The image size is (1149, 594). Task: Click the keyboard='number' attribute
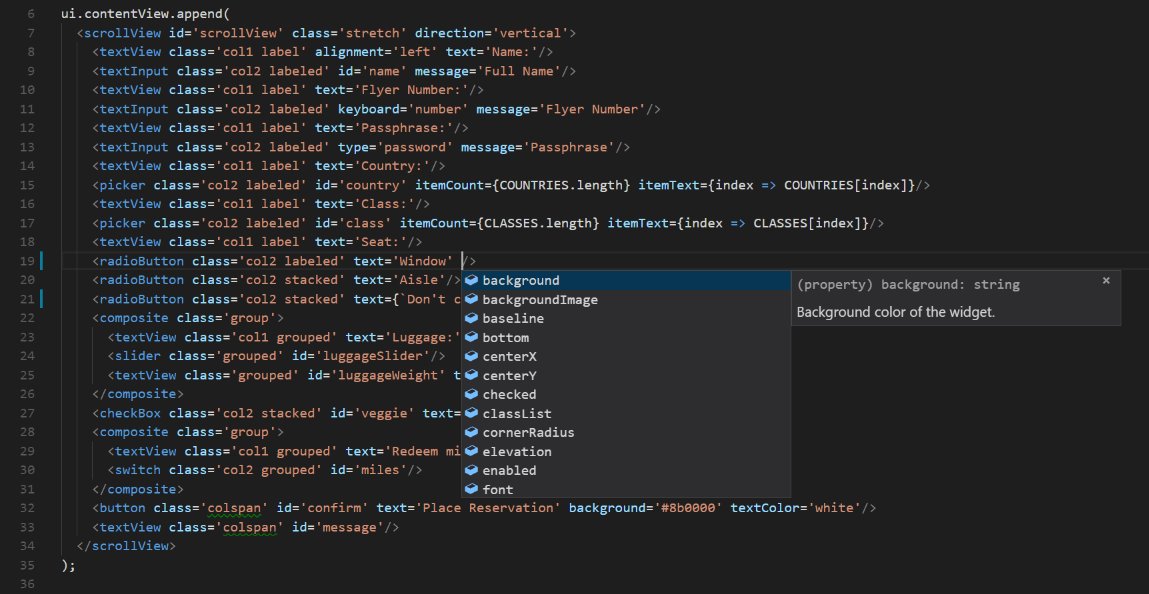(403, 109)
